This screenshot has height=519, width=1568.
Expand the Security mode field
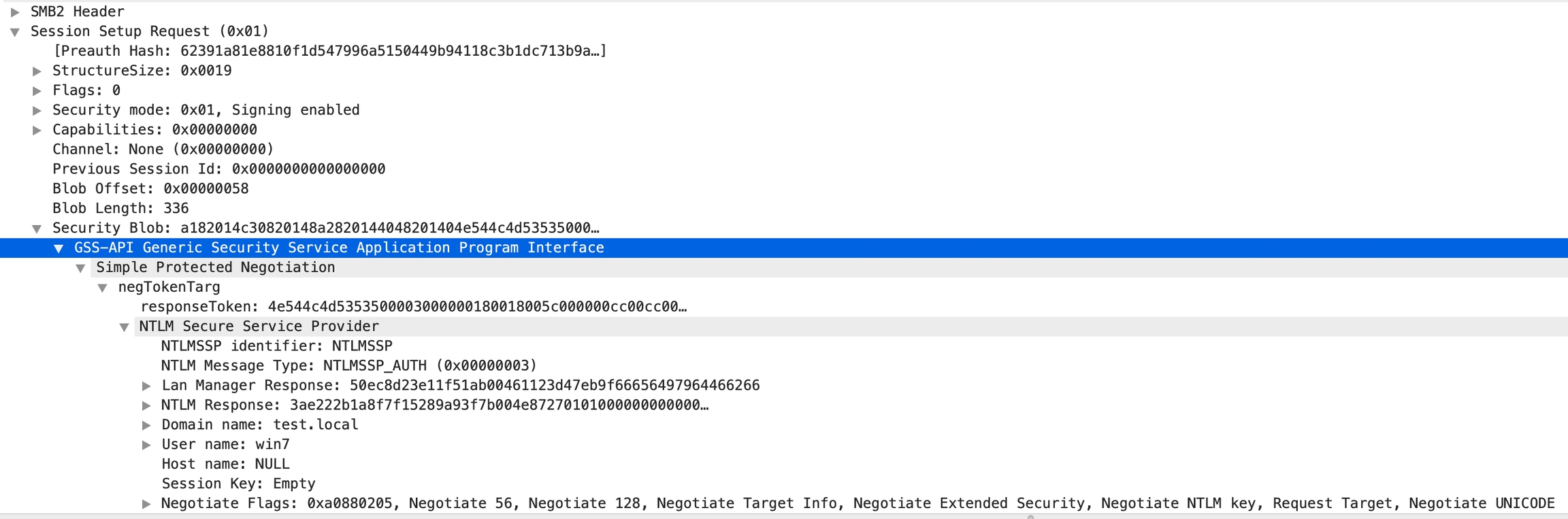37,111
